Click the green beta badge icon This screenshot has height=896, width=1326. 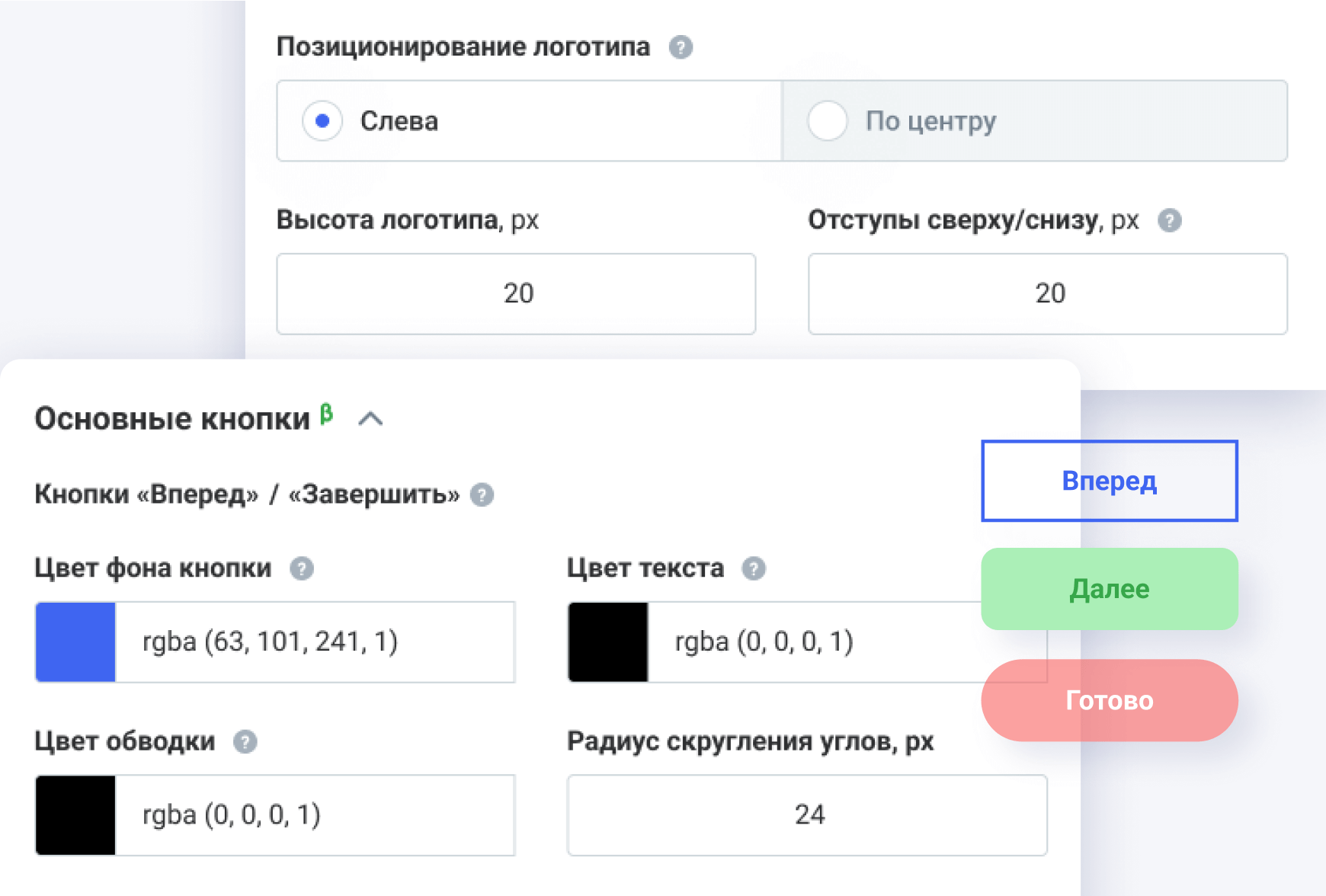coord(327,413)
